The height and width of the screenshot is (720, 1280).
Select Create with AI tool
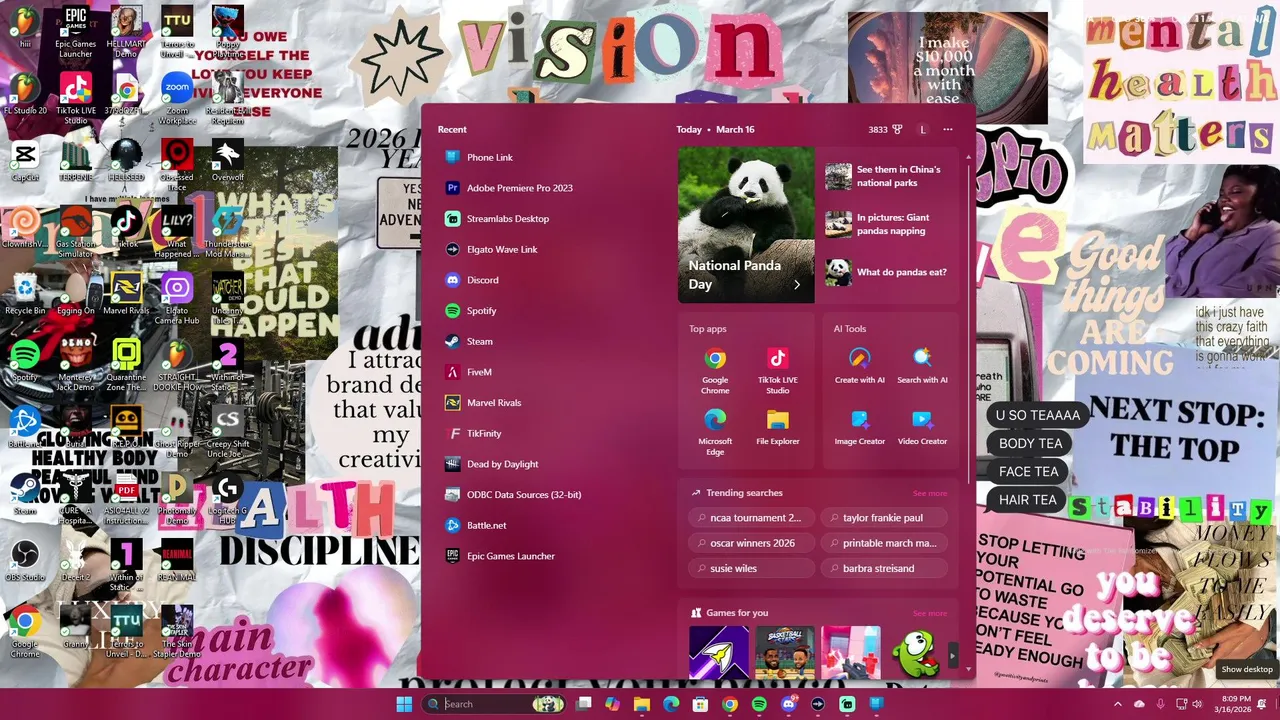point(860,365)
